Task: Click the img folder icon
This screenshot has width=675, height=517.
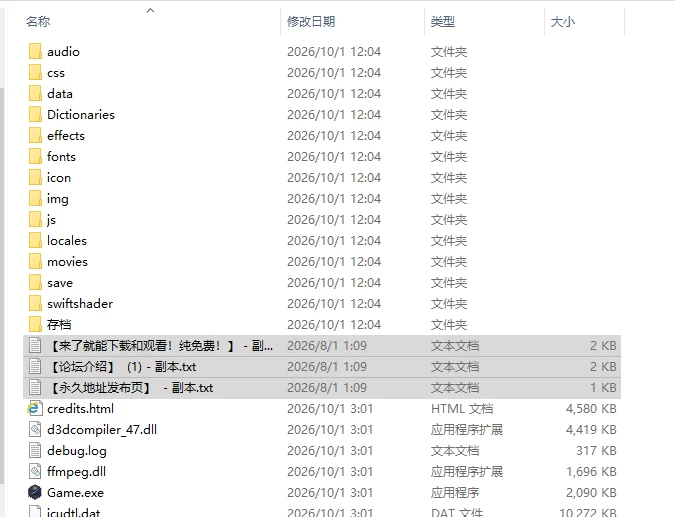Action: (35, 198)
